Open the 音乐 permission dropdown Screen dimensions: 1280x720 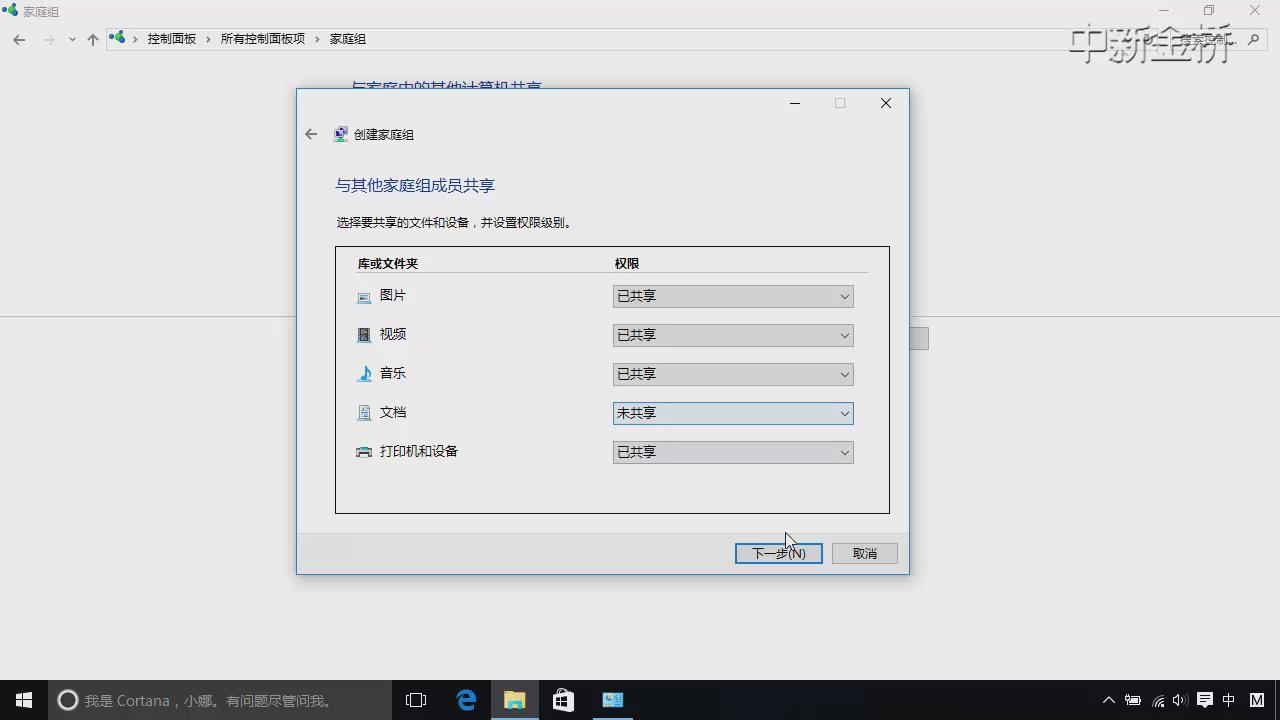[733, 374]
